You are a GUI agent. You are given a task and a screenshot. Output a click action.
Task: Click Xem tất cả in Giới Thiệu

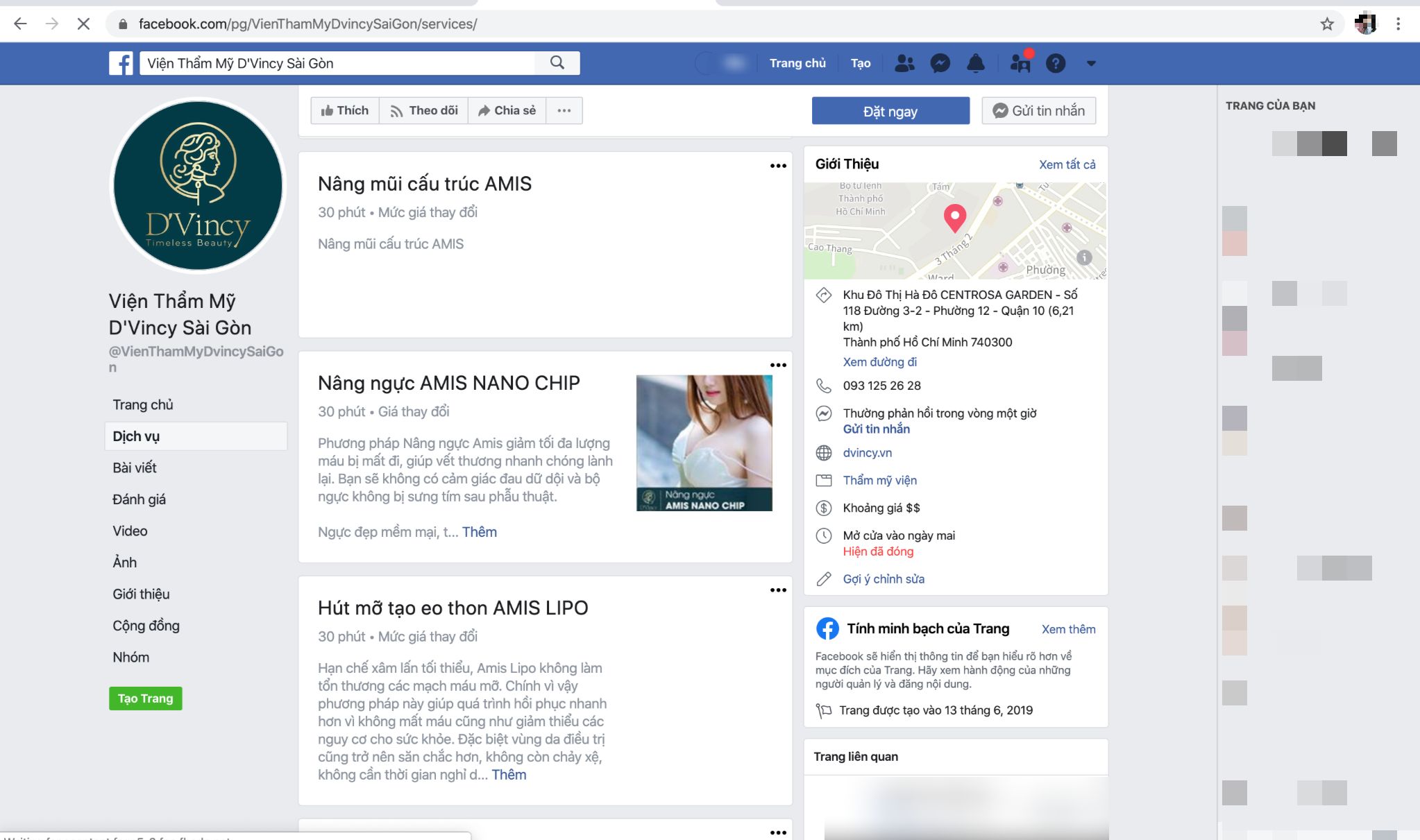(x=1067, y=164)
